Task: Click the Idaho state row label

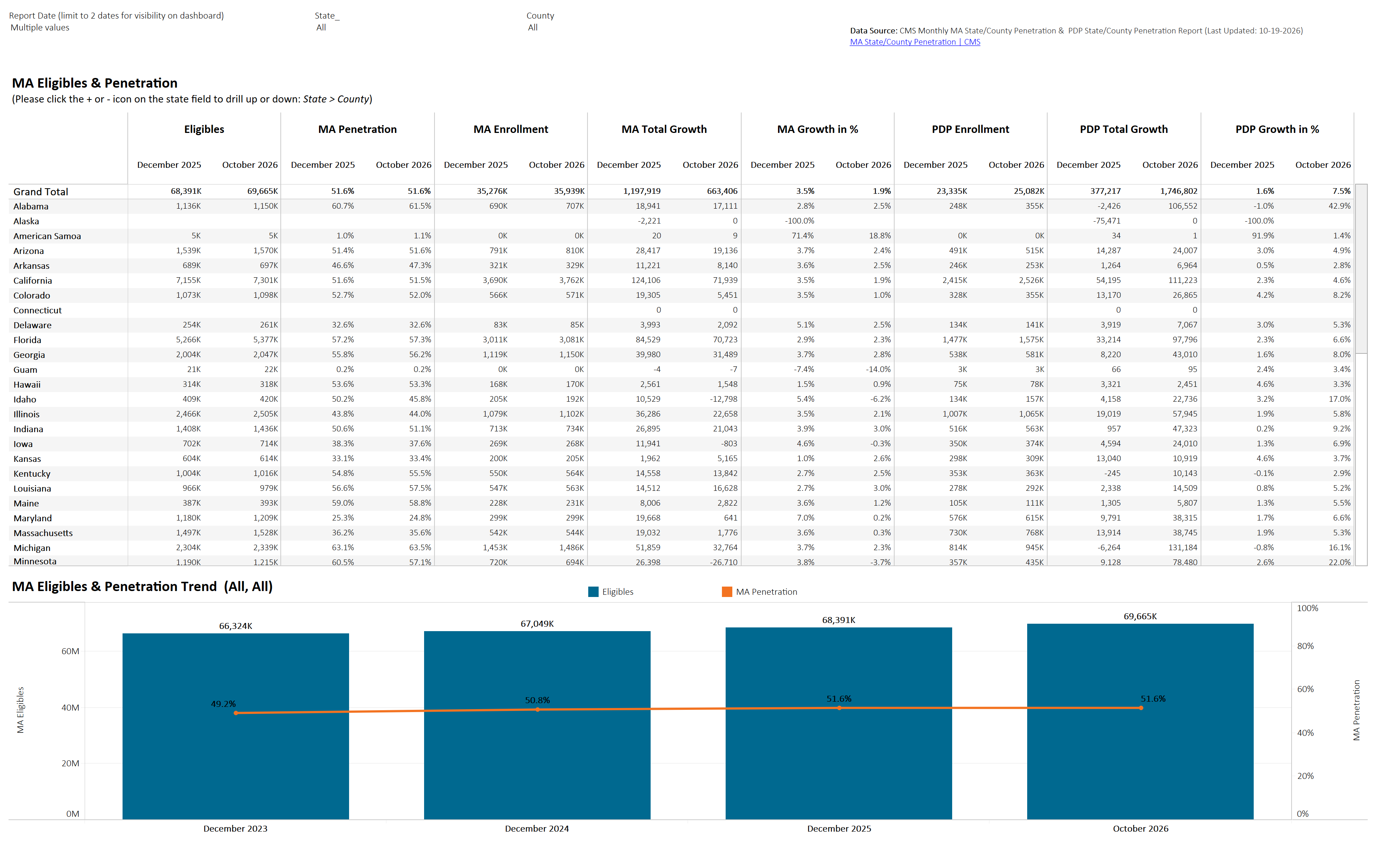Action: pyautogui.click(x=25, y=400)
